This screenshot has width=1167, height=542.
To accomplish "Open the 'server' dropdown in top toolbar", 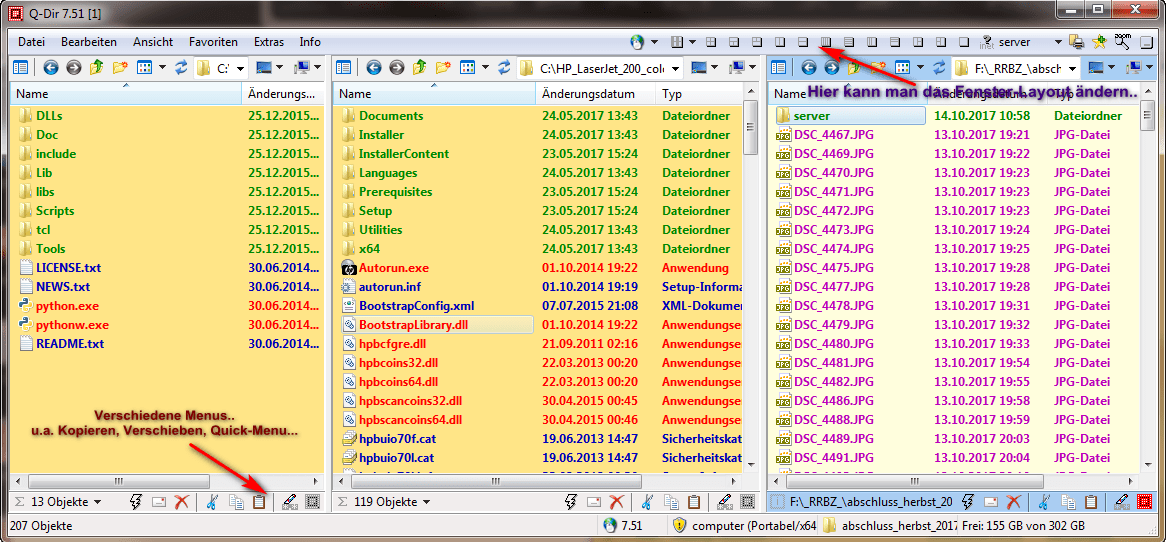I will coord(1057,42).
